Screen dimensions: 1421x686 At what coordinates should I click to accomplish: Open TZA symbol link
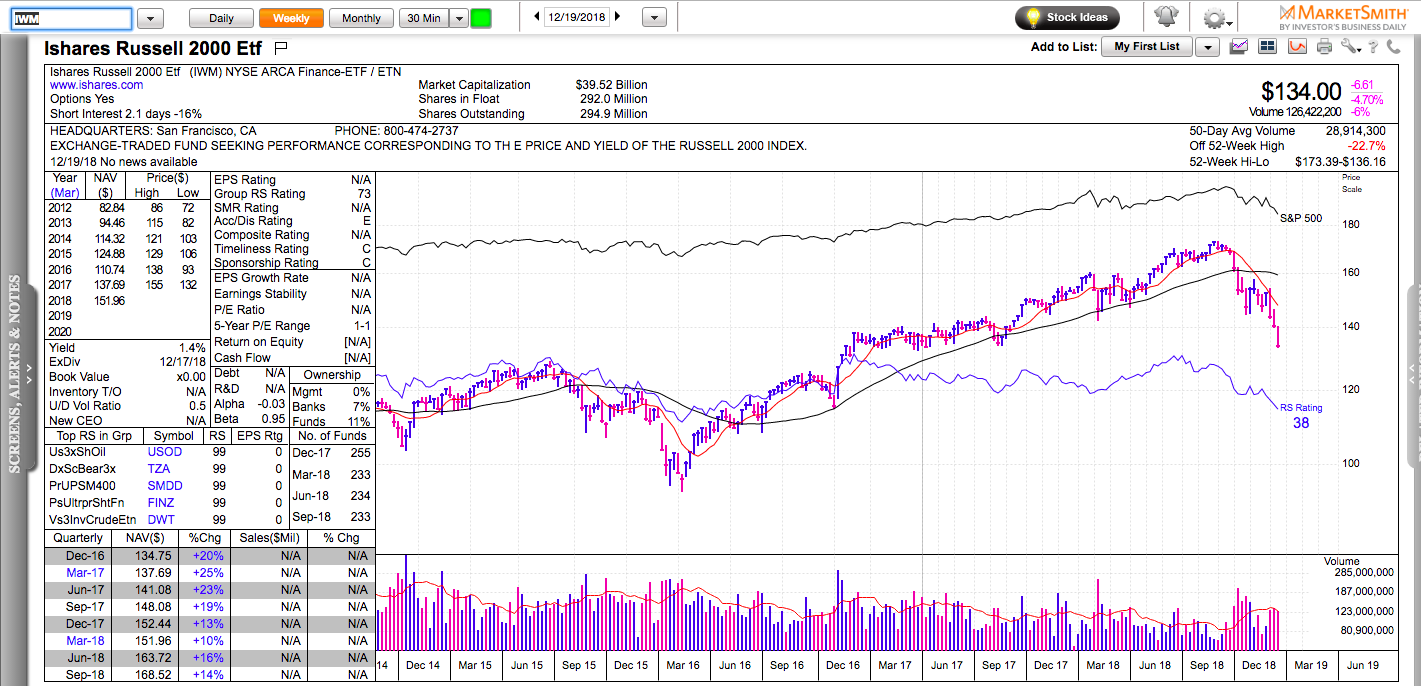[159, 468]
